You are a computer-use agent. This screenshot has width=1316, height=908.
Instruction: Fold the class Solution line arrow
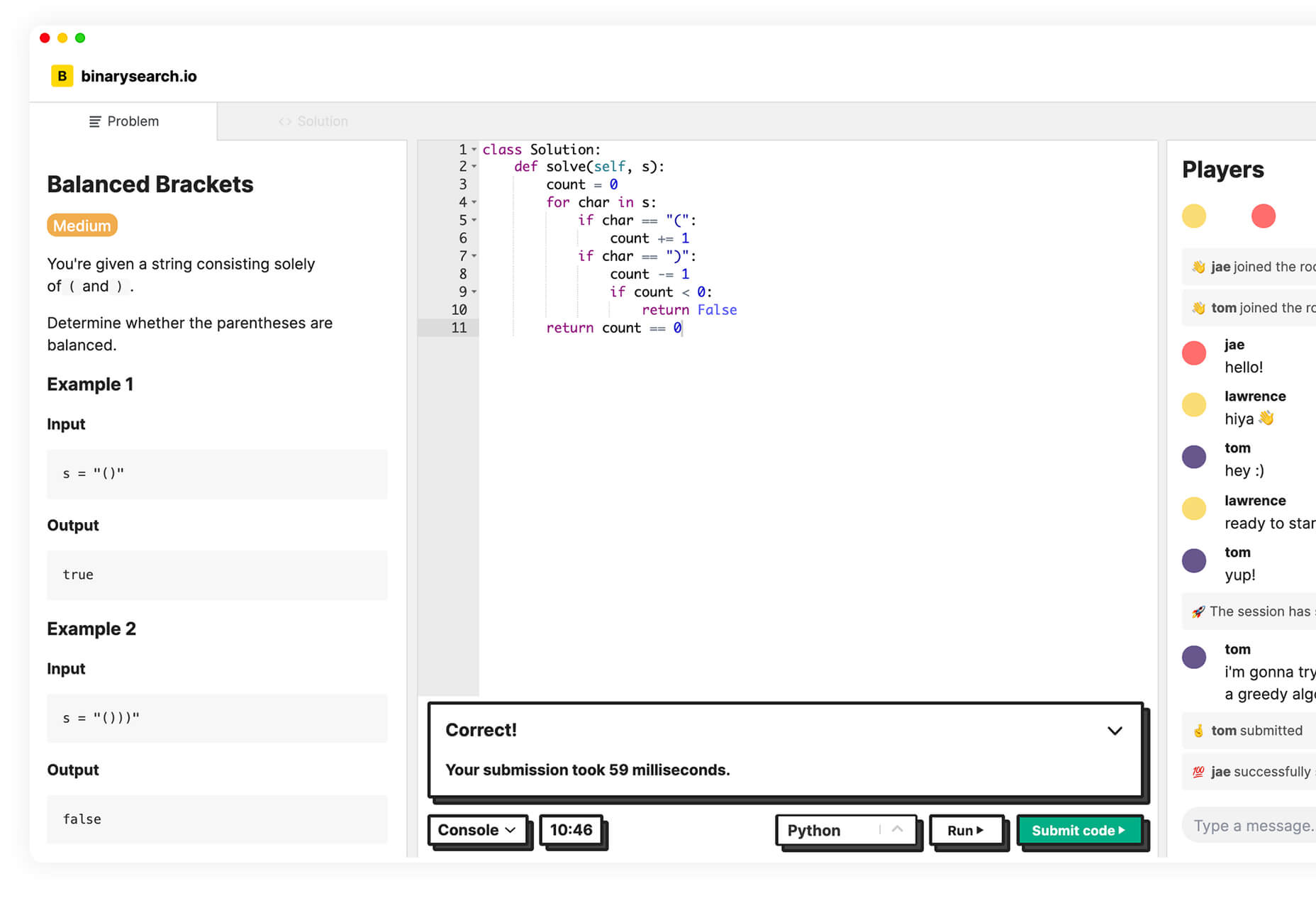(474, 150)
